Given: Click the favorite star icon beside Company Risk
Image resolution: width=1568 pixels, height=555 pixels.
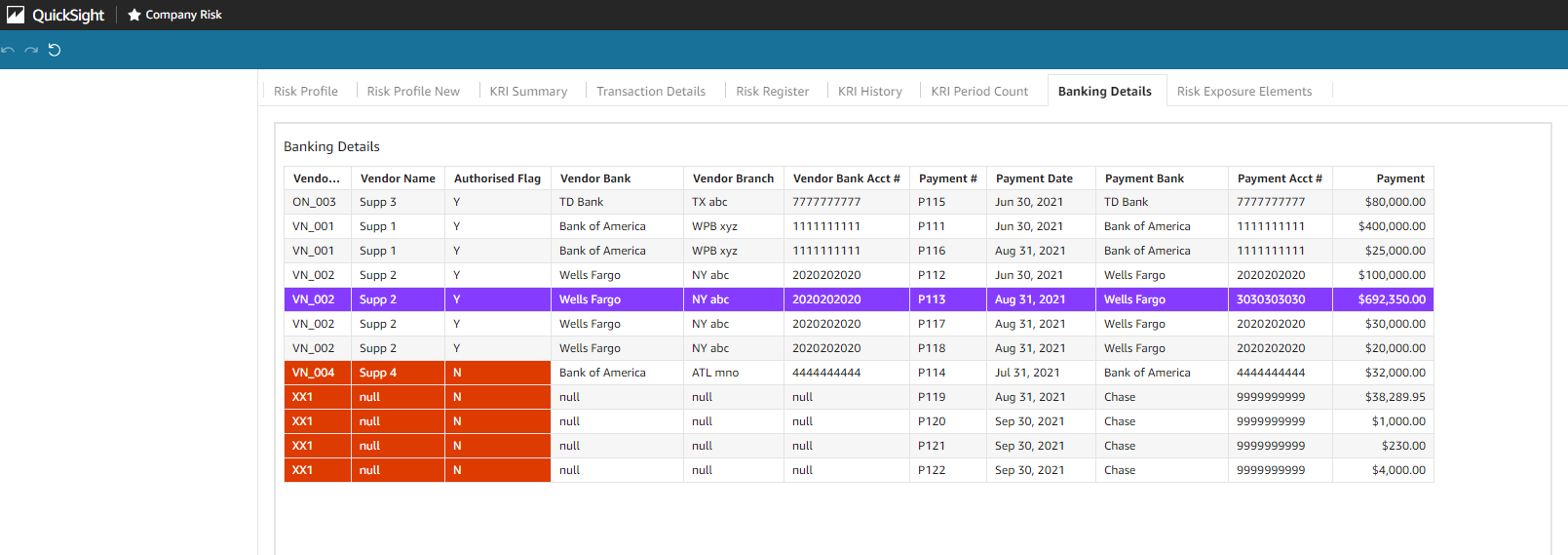Looking at the screenshot, I should tap(134, 15).
